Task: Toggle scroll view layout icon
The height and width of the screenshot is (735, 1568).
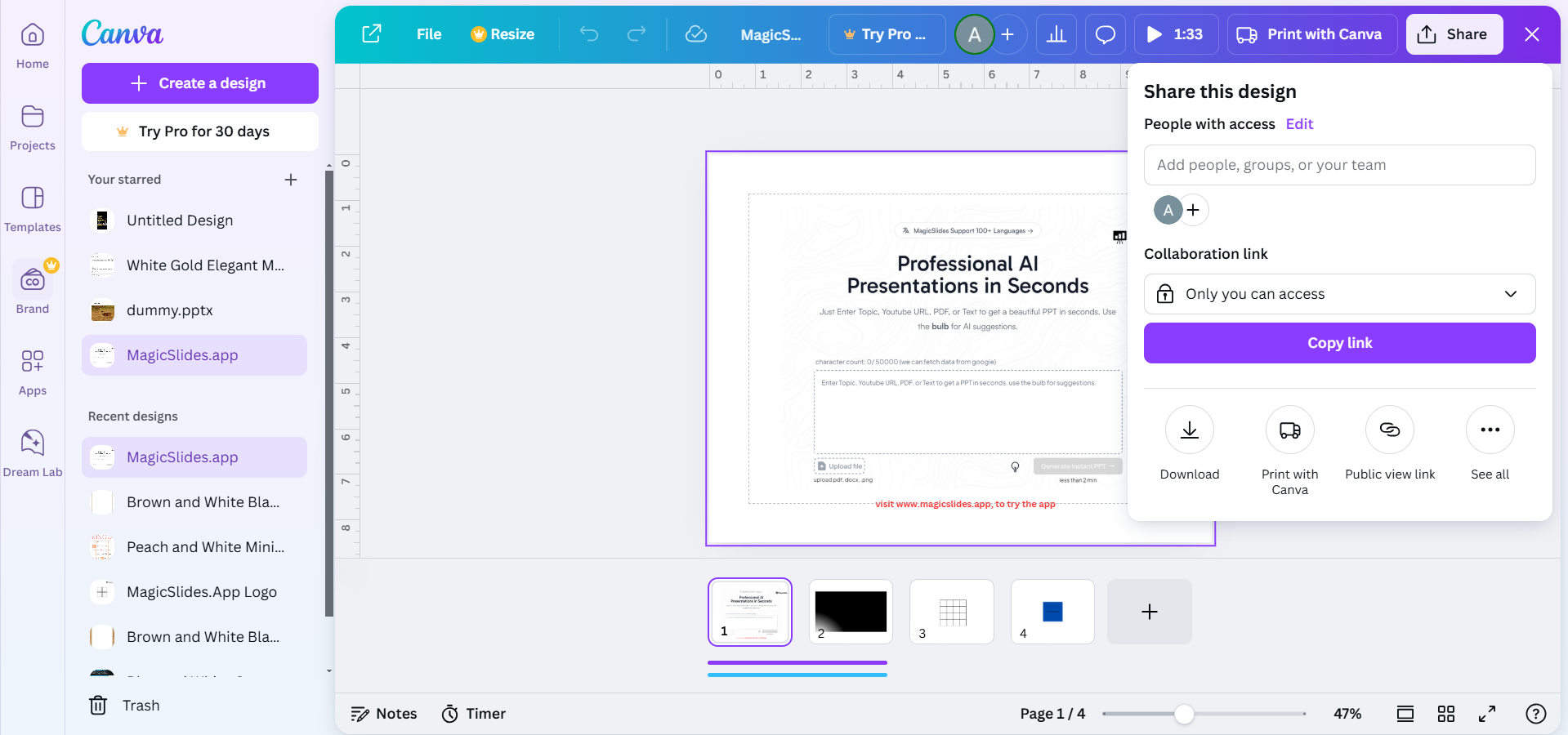Action: pos(1405,714)
